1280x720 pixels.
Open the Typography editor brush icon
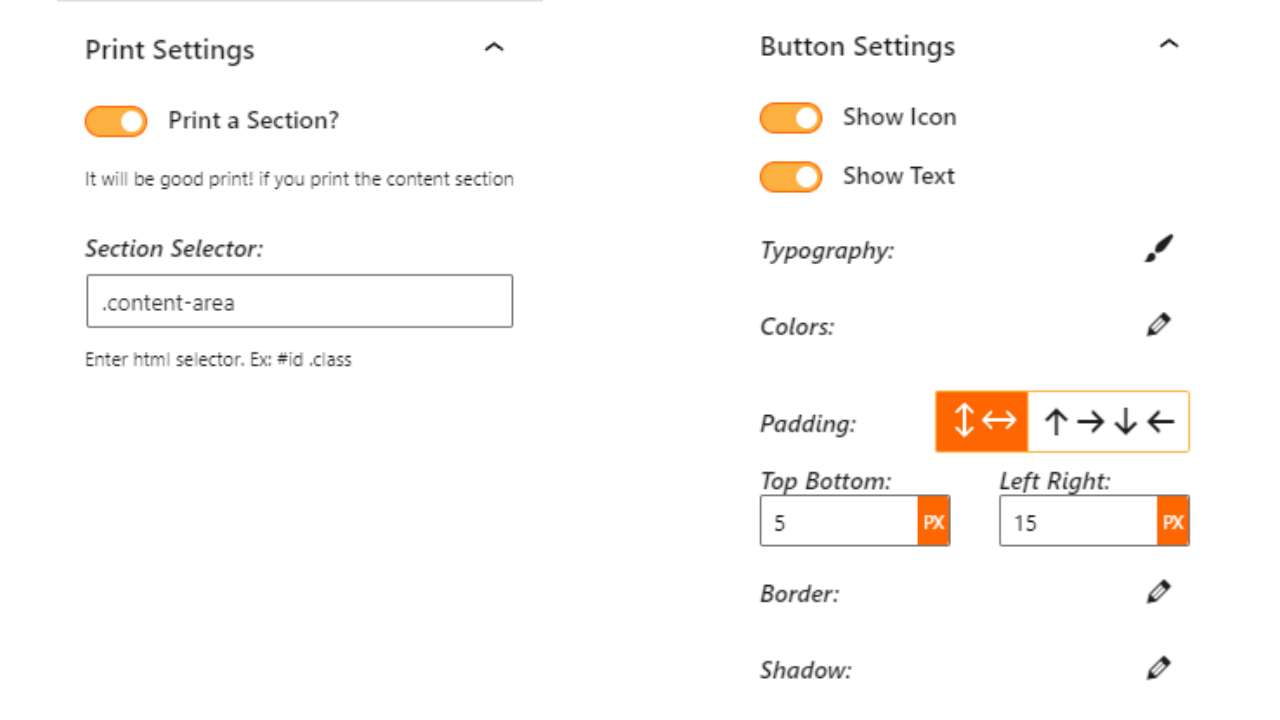coord(1157,248)
